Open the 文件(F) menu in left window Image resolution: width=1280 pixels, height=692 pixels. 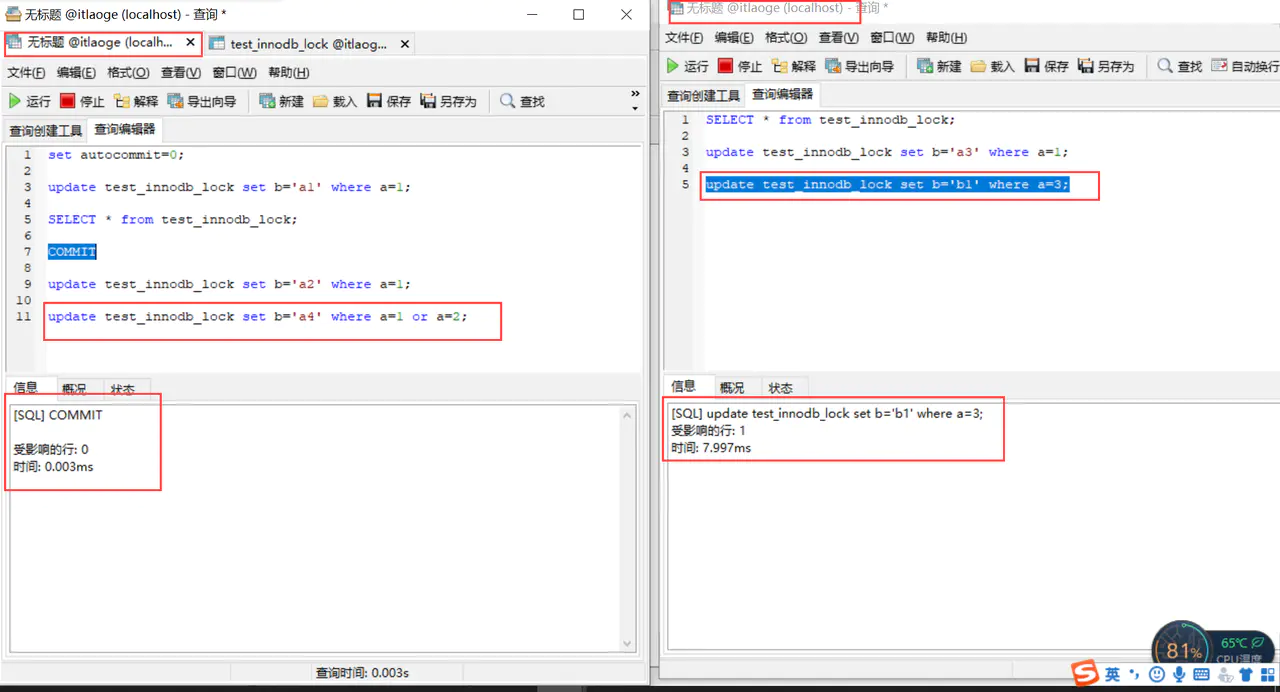click(27, 73)
